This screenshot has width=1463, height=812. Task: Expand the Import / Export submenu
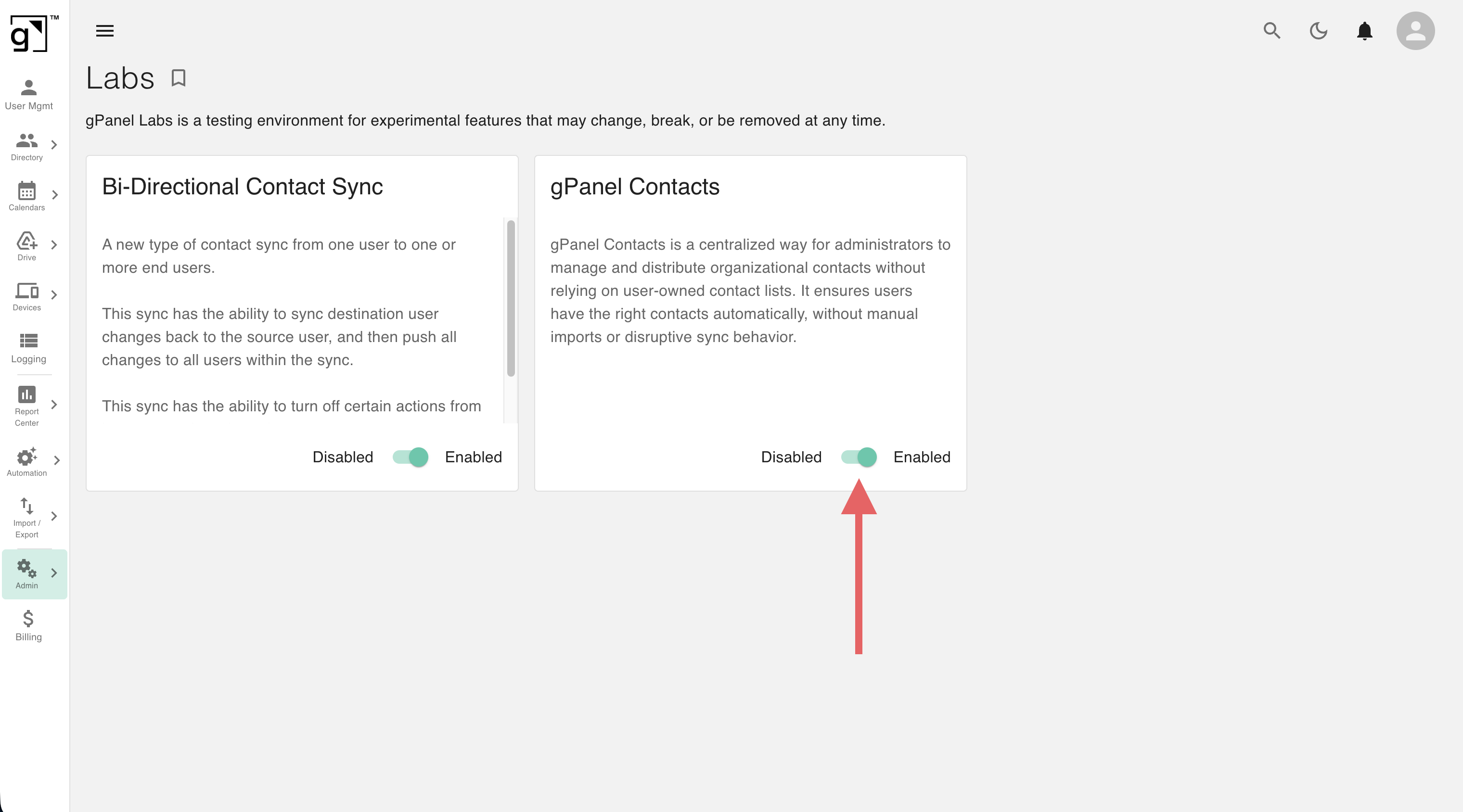coord(55,516)
